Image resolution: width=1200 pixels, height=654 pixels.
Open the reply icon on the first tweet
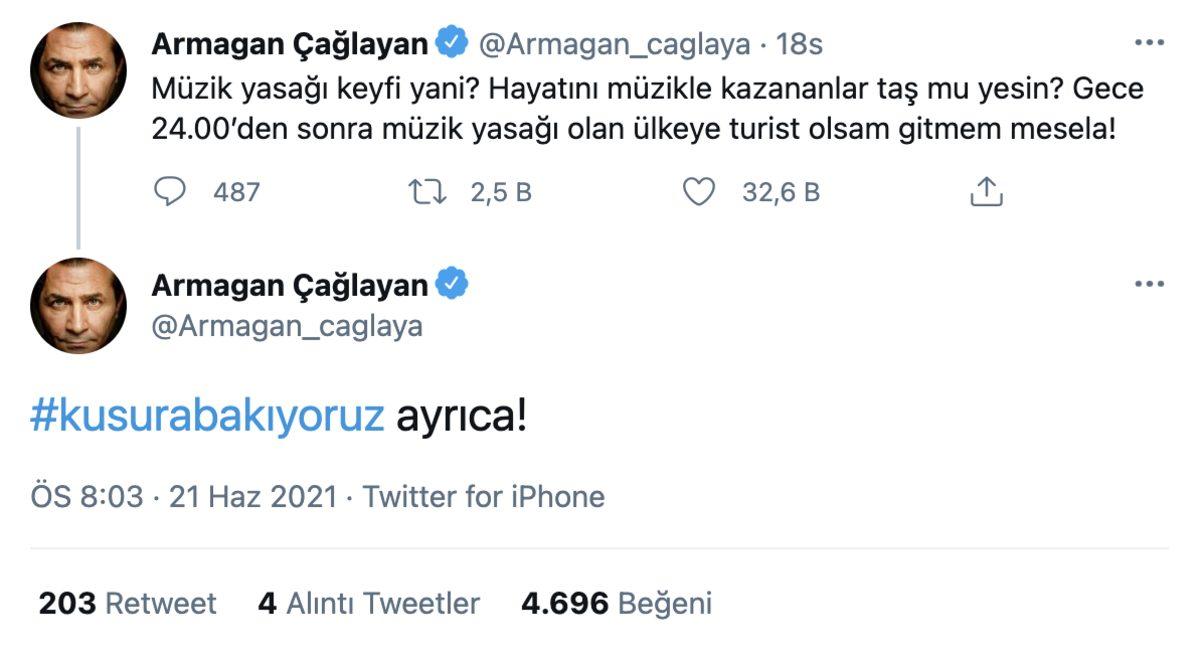click(x=169, y=191)
